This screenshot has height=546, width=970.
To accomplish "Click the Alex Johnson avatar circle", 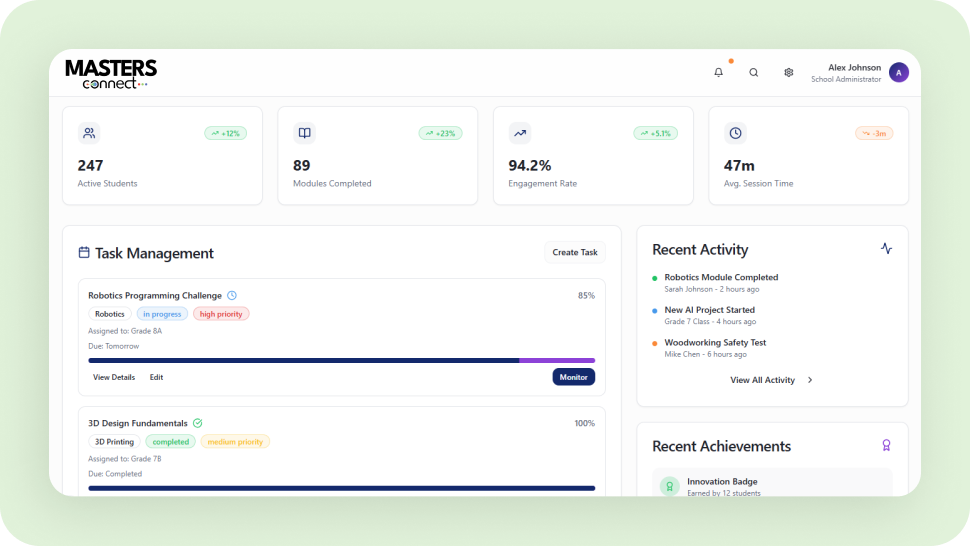I will tap(898, 72).
